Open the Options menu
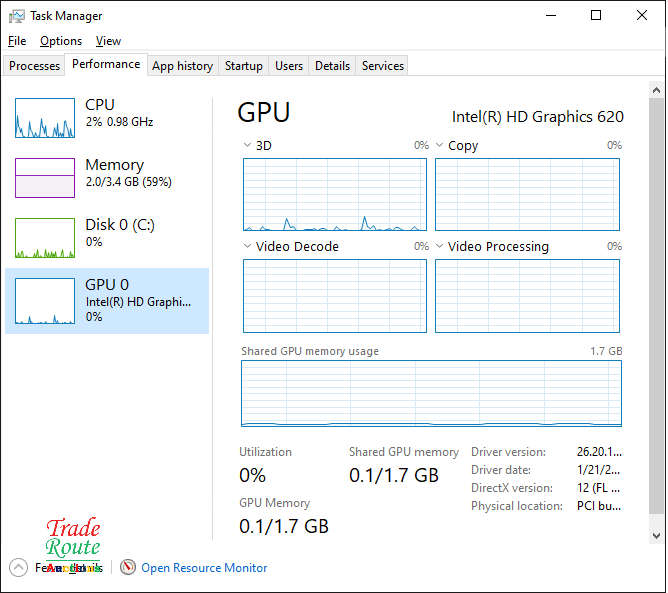668x593 pixels. pos(61,41)
